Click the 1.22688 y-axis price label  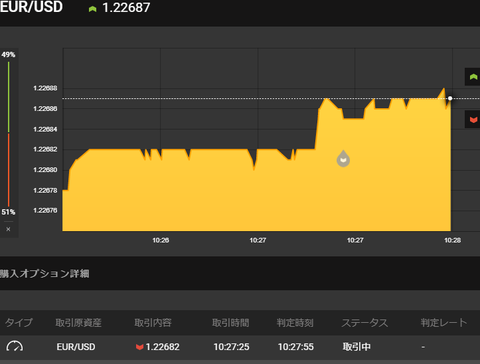[x=45, y=88]
